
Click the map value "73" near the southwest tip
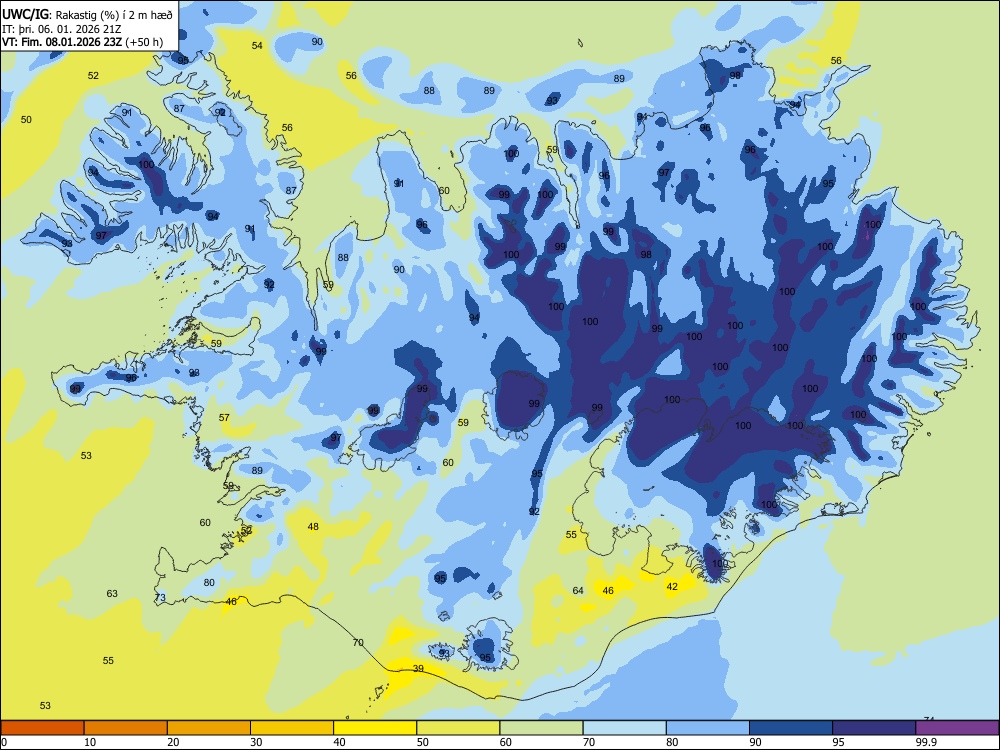[x=160, y=598]
